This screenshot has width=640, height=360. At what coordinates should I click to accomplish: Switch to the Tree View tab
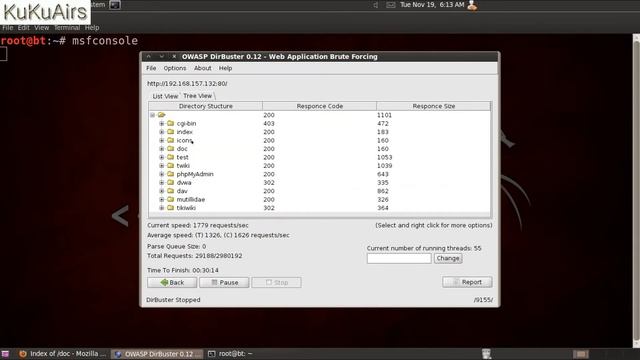[198, 96]
